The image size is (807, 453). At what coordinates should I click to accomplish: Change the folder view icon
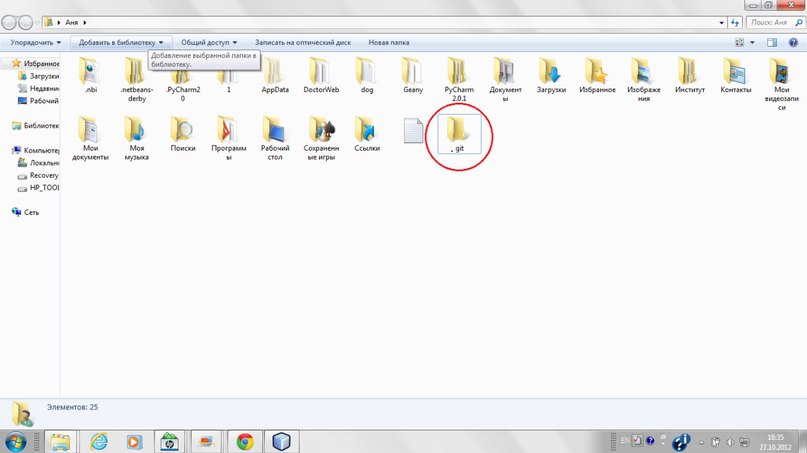740,43
